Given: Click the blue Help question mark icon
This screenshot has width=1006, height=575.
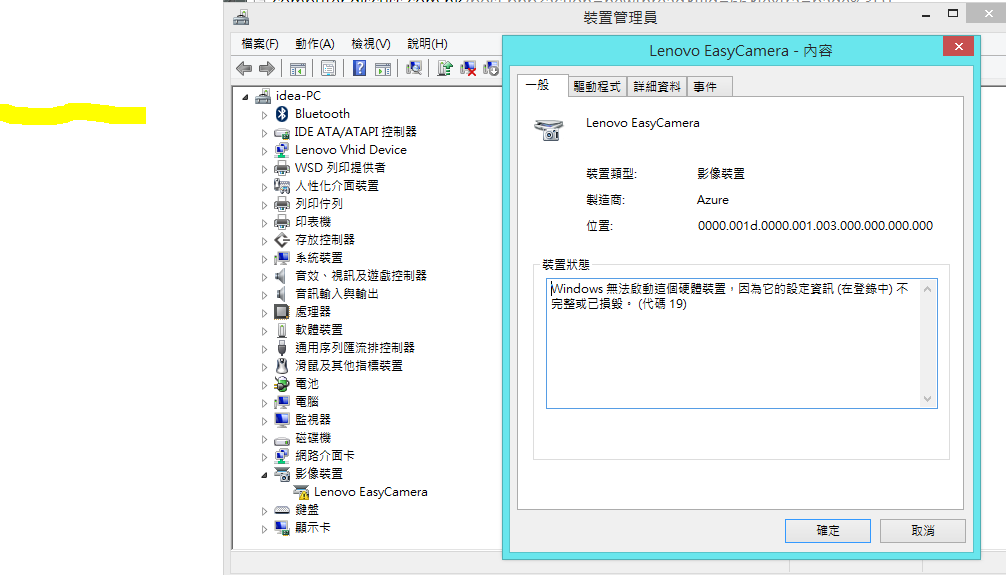Looking at the screenshot, I should 359,68.
